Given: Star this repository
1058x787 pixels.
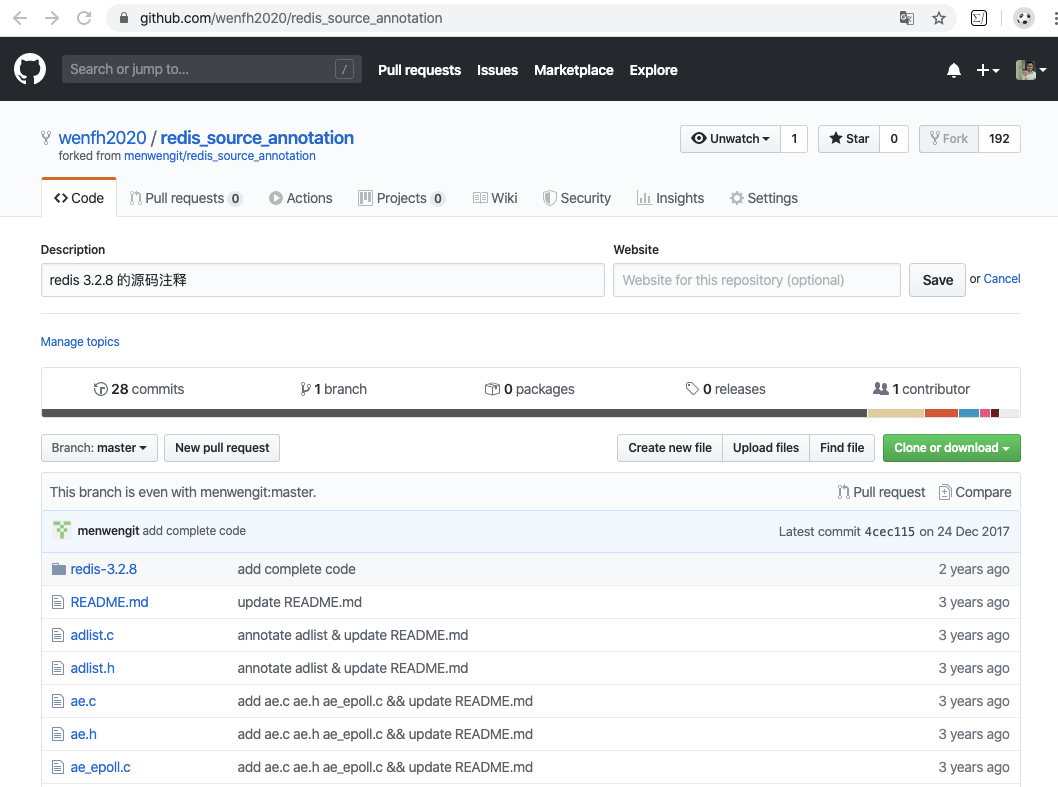Looking at the screenshot, I should point(847,138).
